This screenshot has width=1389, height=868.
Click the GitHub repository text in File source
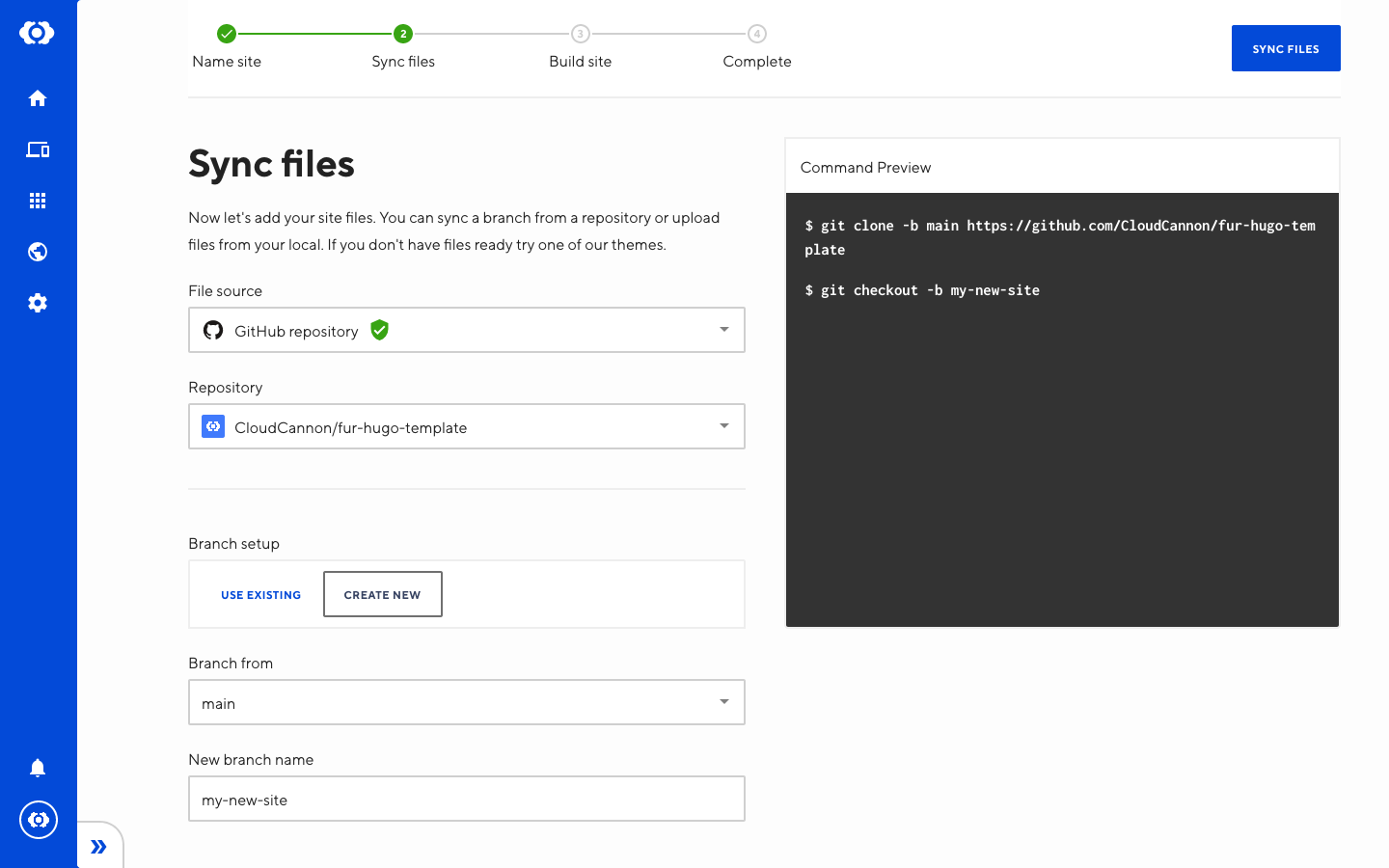[296, 332]
